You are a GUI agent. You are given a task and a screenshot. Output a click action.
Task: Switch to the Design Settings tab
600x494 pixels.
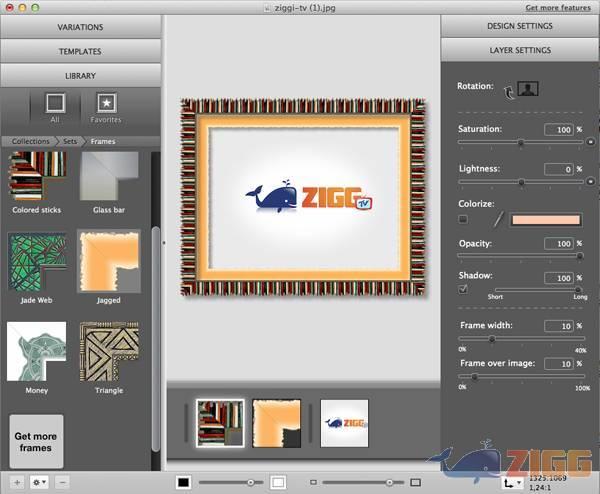click(x=520, y=26)
